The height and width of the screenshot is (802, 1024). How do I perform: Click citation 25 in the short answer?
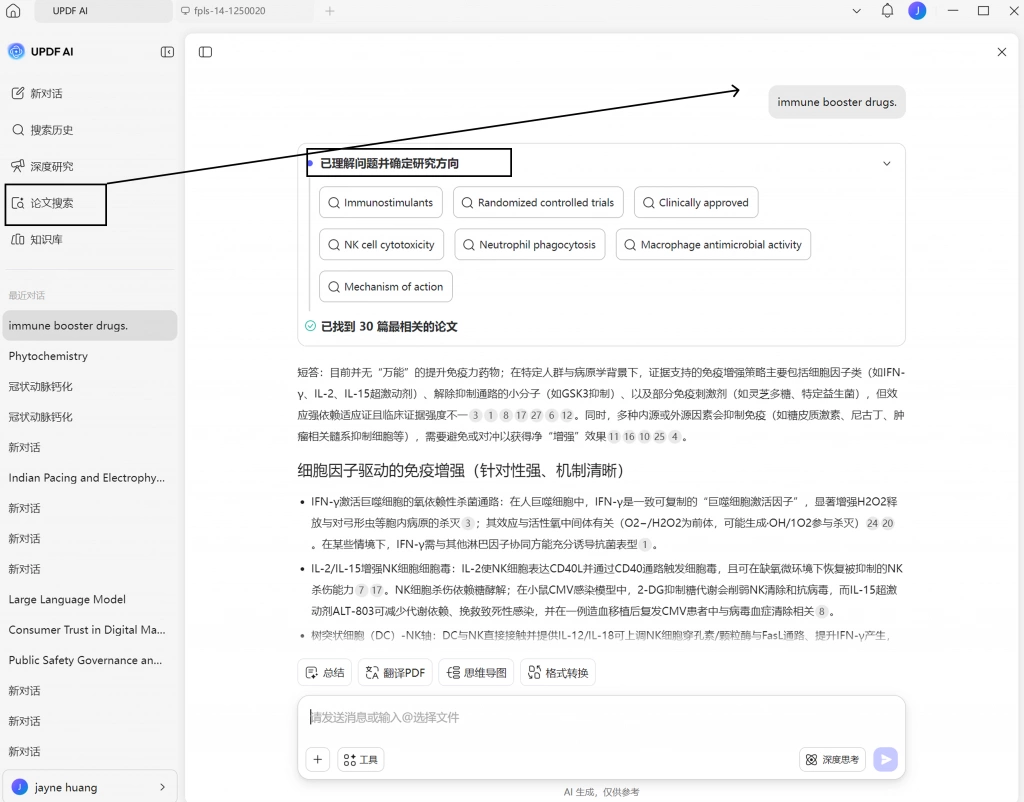click(659, 436)
